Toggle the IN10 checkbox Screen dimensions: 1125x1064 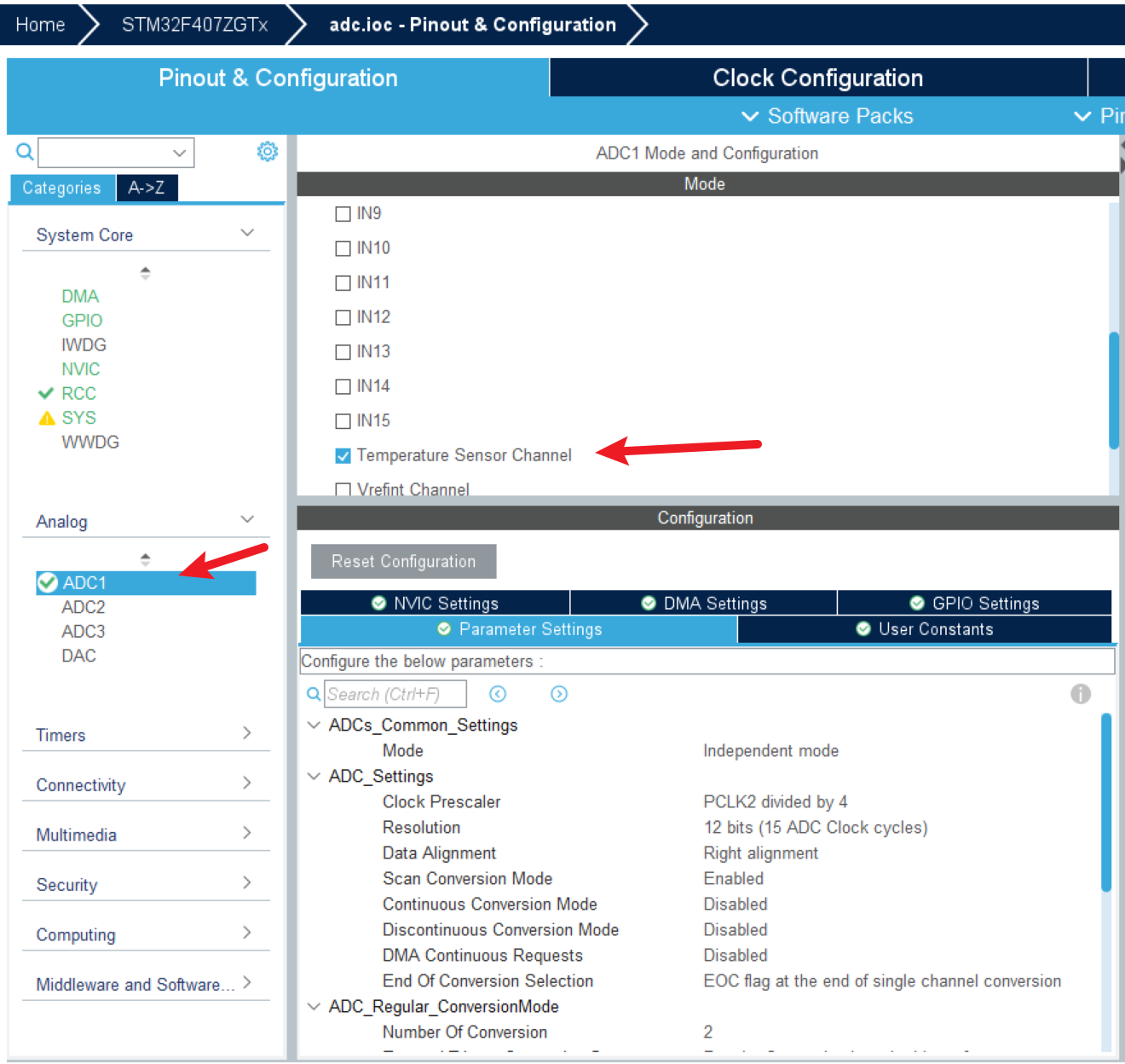coord(343,248)
